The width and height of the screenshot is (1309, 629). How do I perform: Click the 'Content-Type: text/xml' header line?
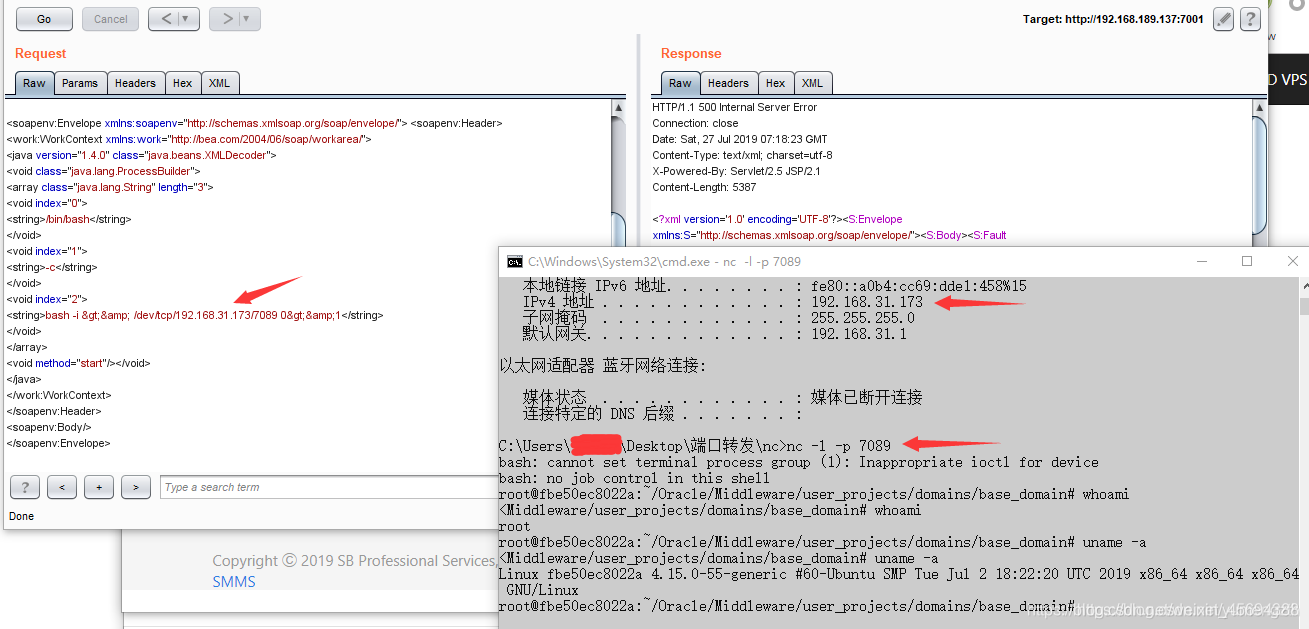[x=742, y=155]
